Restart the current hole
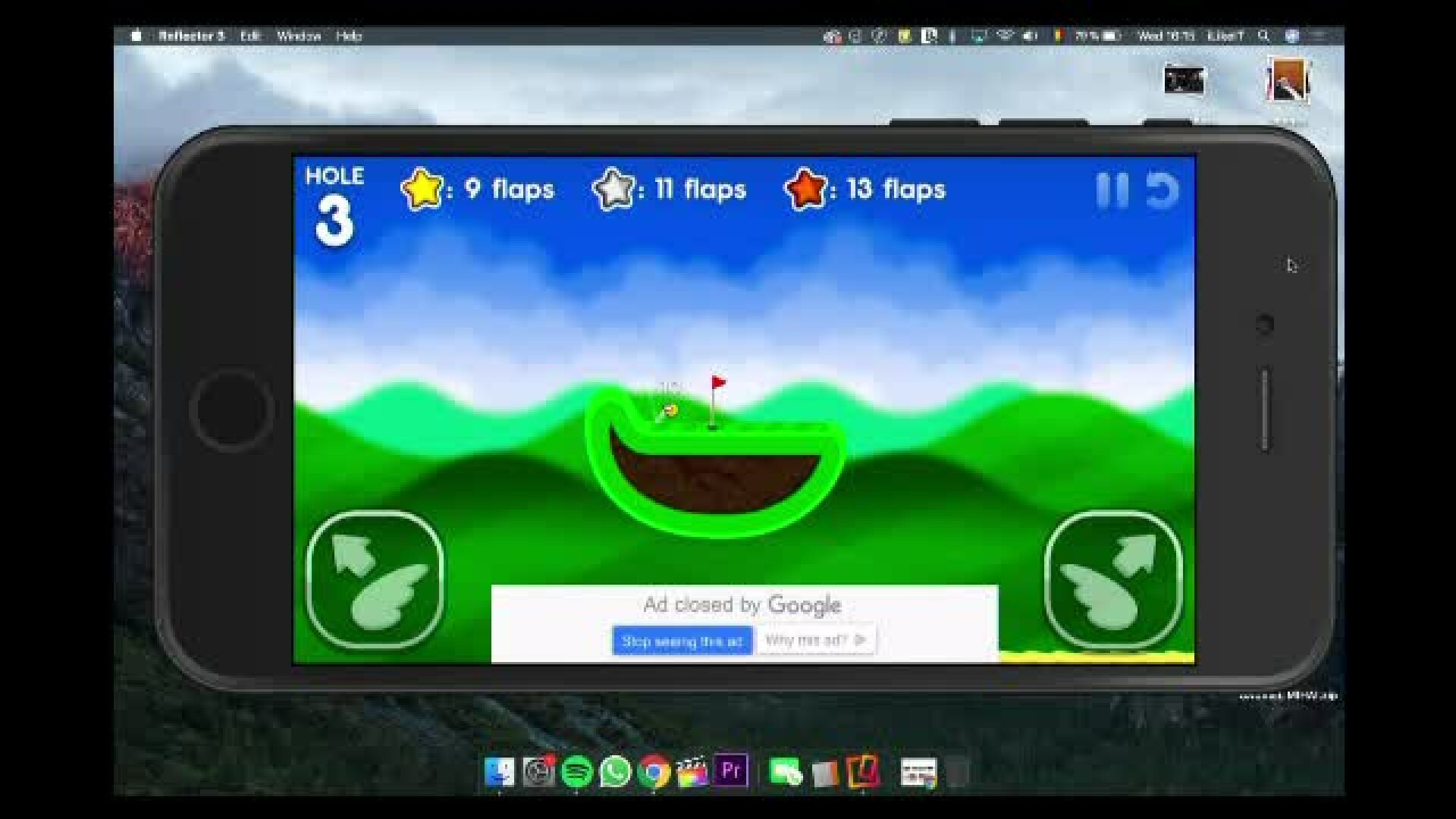Image resolution: width=1456 pixels, height=819 pixels. [1161, 190]
